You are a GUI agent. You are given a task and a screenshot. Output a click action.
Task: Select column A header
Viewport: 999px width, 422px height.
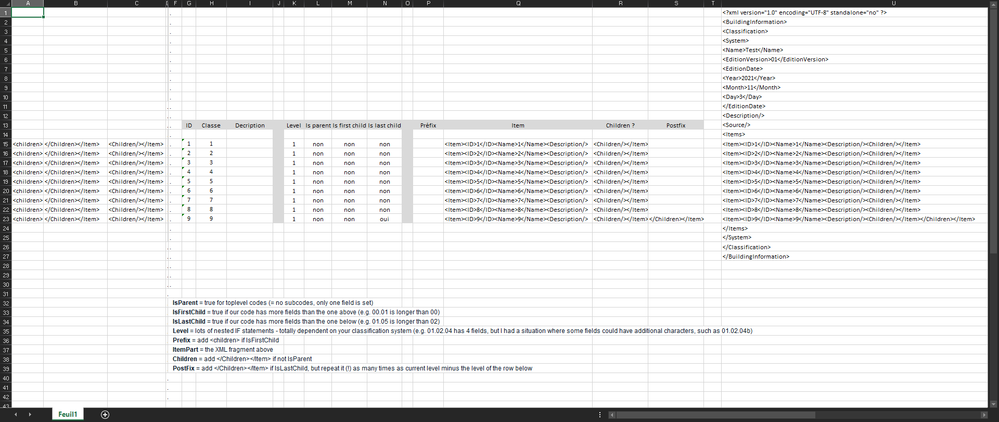(x=28, y=3)
